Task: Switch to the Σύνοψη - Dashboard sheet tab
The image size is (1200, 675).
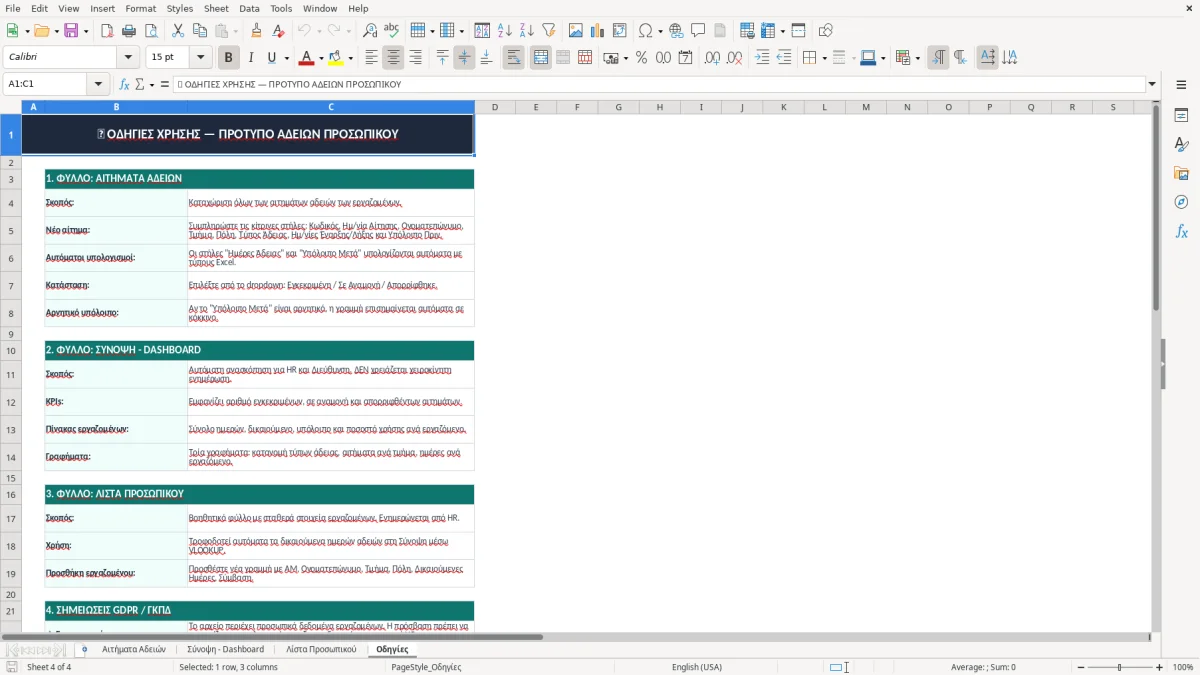Action: click(226, 649)
